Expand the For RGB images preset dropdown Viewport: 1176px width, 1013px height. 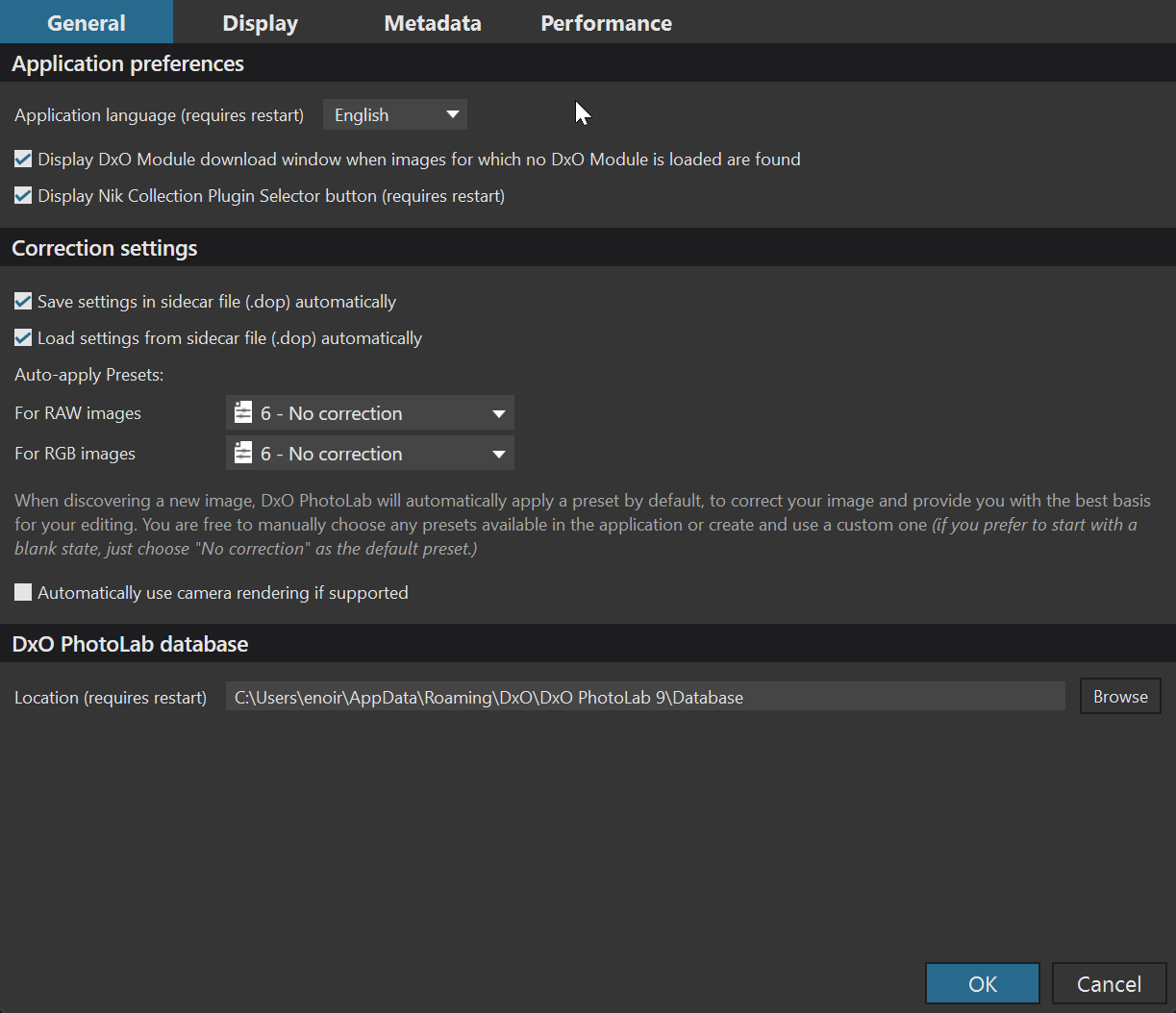(x=370, y=454)
